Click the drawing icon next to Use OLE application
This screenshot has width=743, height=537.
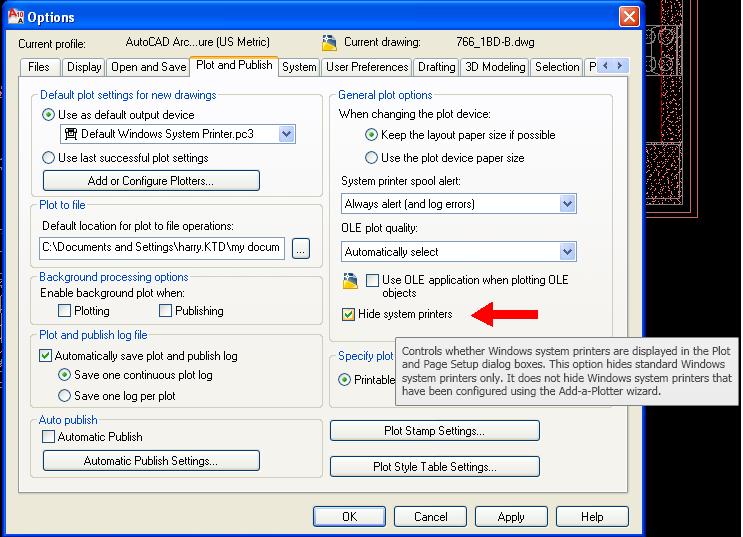350,281
